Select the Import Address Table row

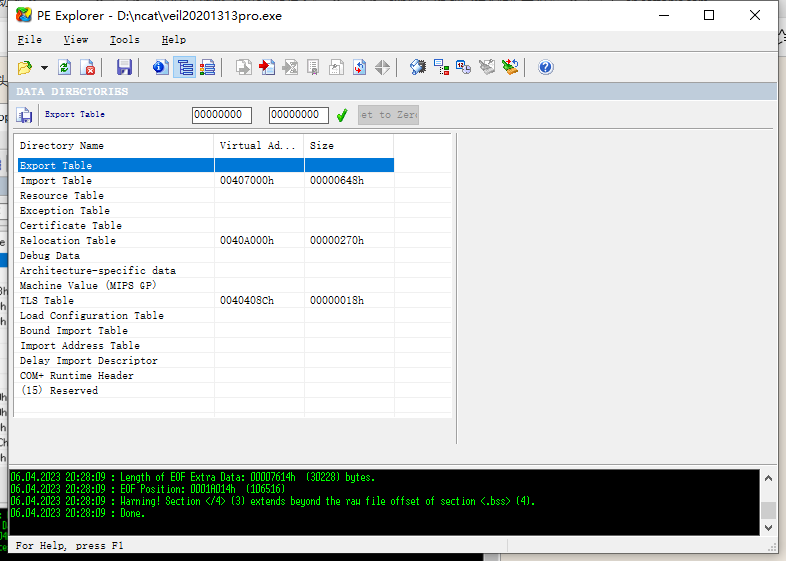pos(206,345)
